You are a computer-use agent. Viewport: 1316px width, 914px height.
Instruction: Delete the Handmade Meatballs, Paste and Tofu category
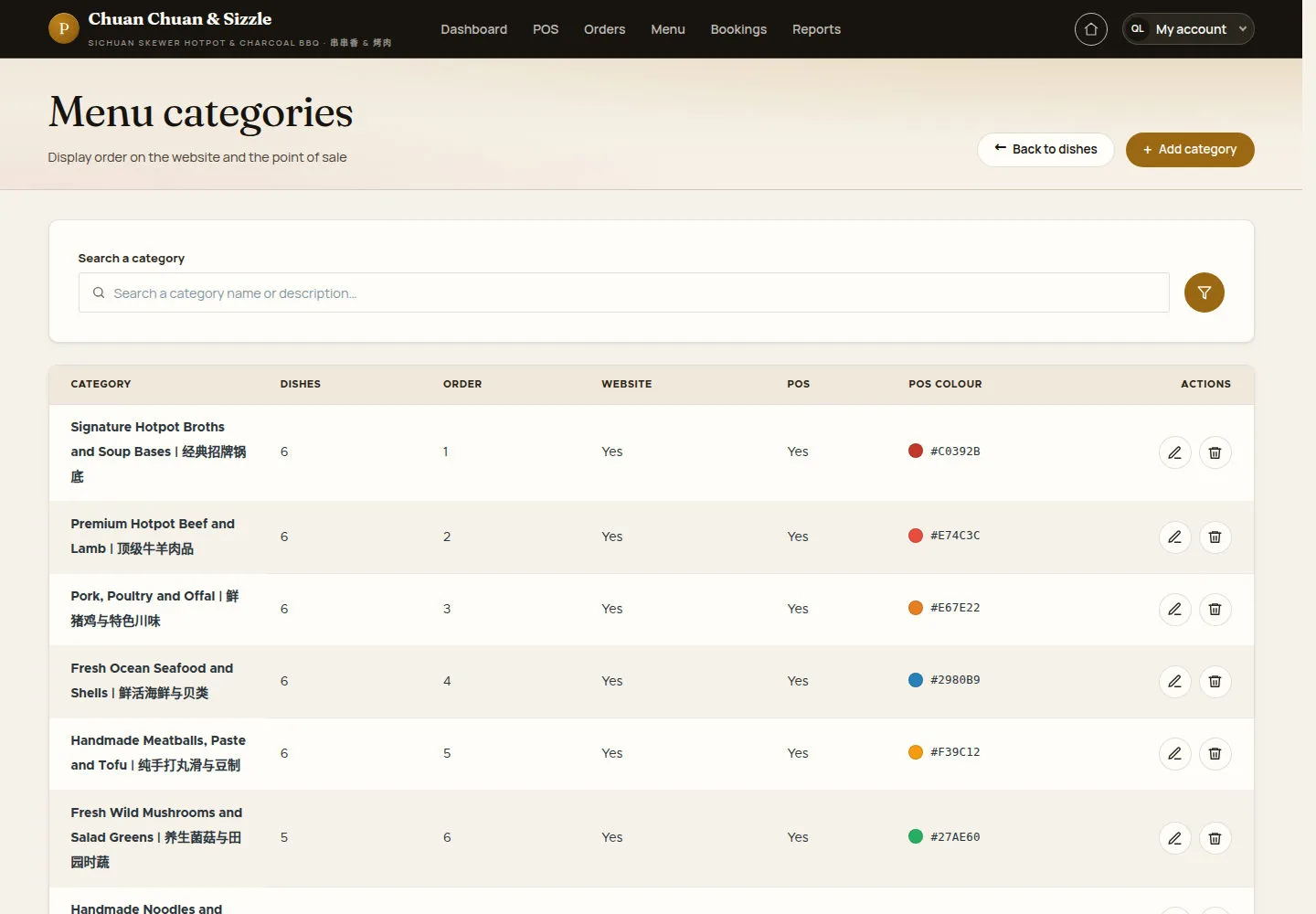click(1215, 753)
